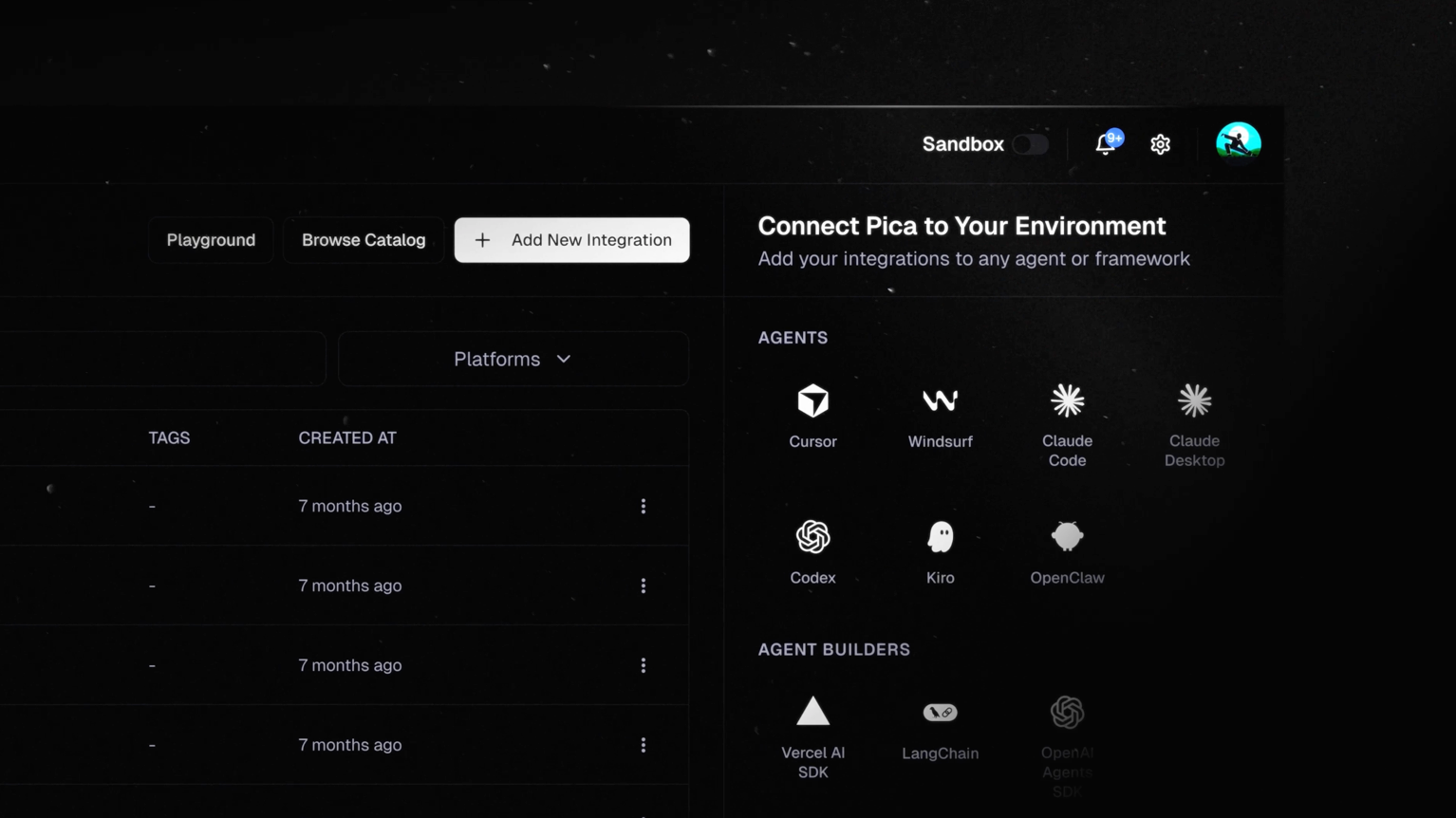The image size is (1456, 818).
Task: Open the notifications bell
Action: pyautogui.click(x=1106, y=143)
